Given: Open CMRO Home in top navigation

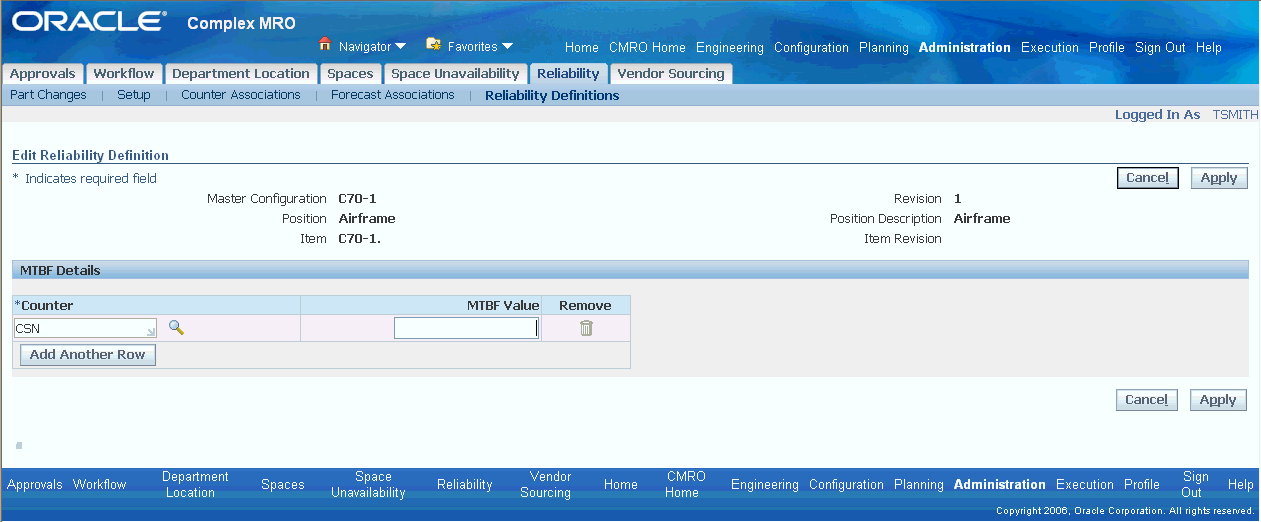Looking at the screenshot, I should [647, 47].
